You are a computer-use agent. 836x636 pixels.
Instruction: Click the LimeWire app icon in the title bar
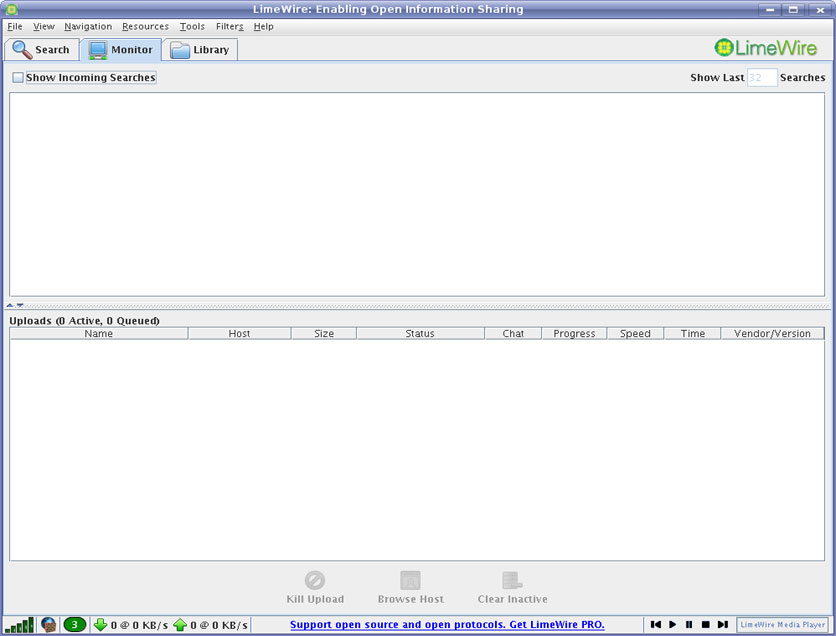click(11, 9)
